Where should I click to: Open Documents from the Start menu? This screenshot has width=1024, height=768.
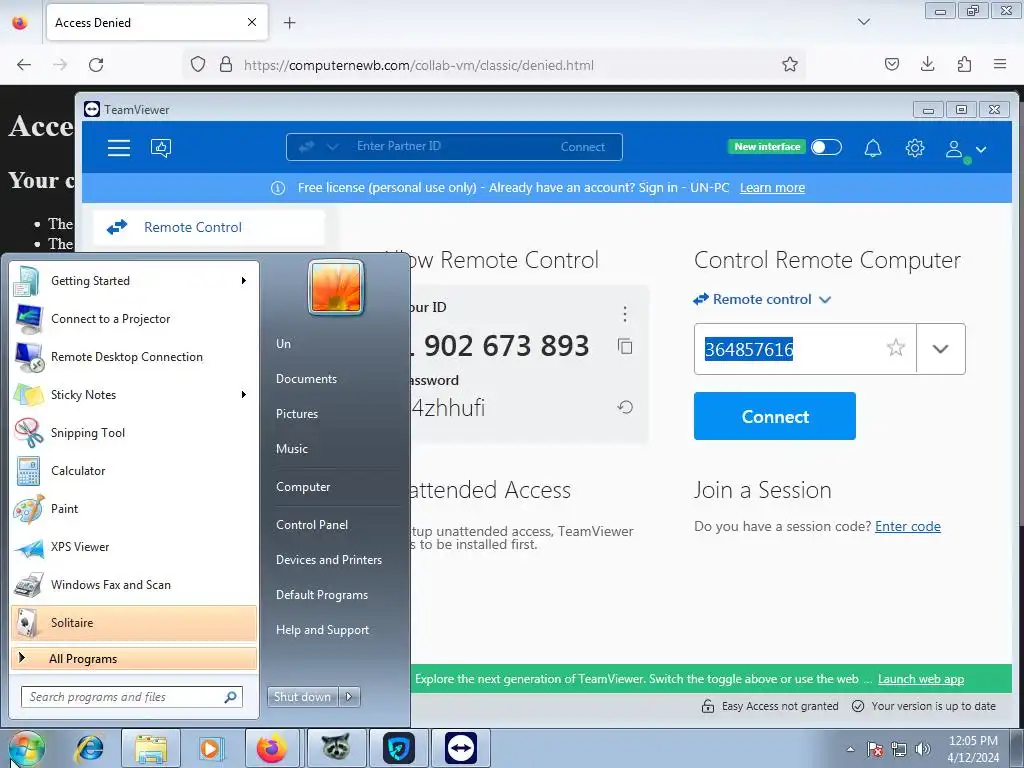tap(306, 379)
